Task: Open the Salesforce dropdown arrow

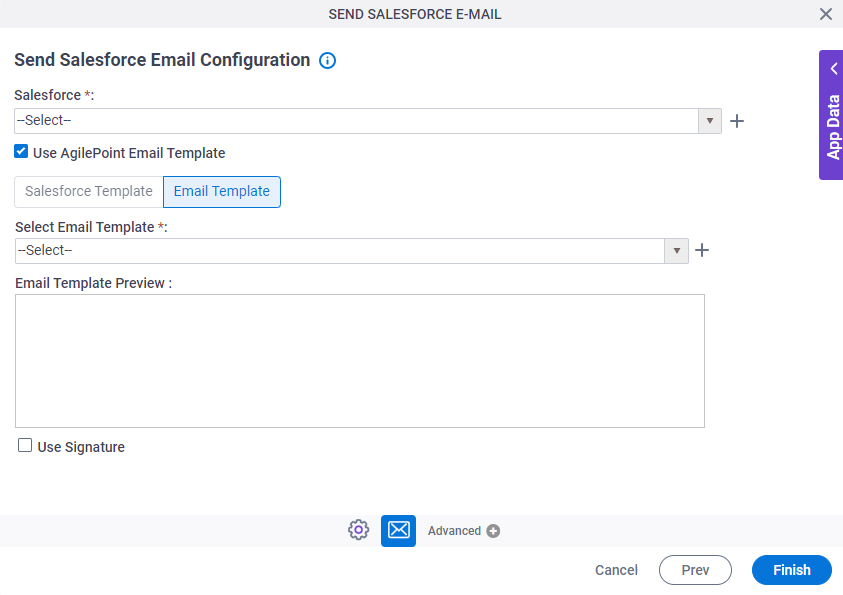Action: coord(709,121)
